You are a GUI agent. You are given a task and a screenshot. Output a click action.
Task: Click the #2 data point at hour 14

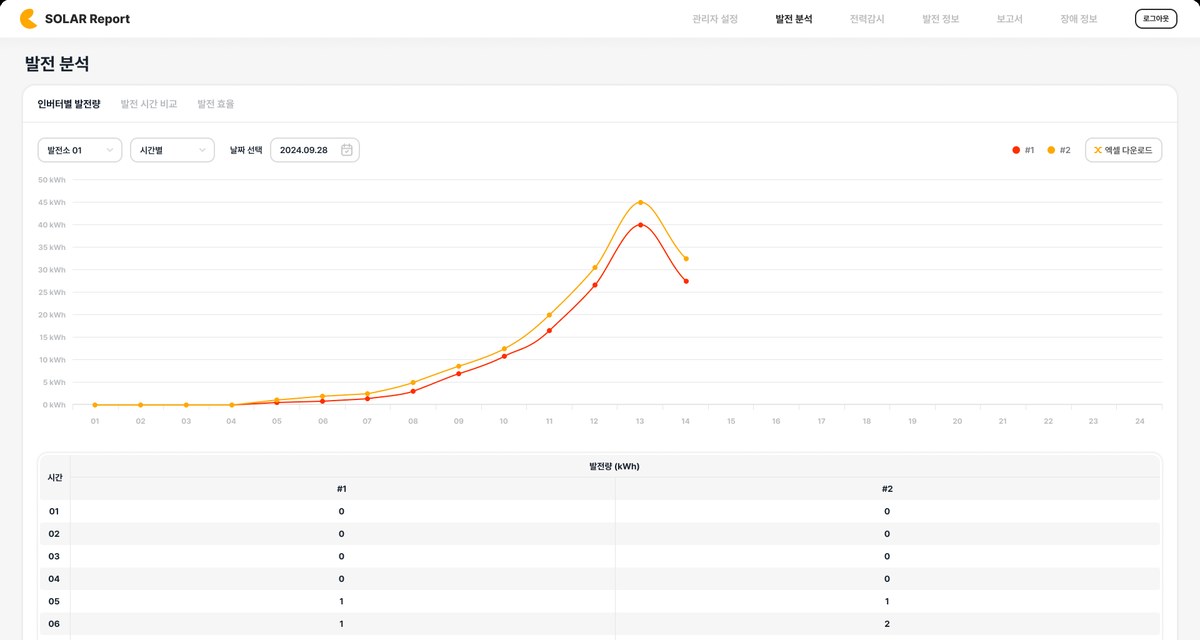click(686, 259)
